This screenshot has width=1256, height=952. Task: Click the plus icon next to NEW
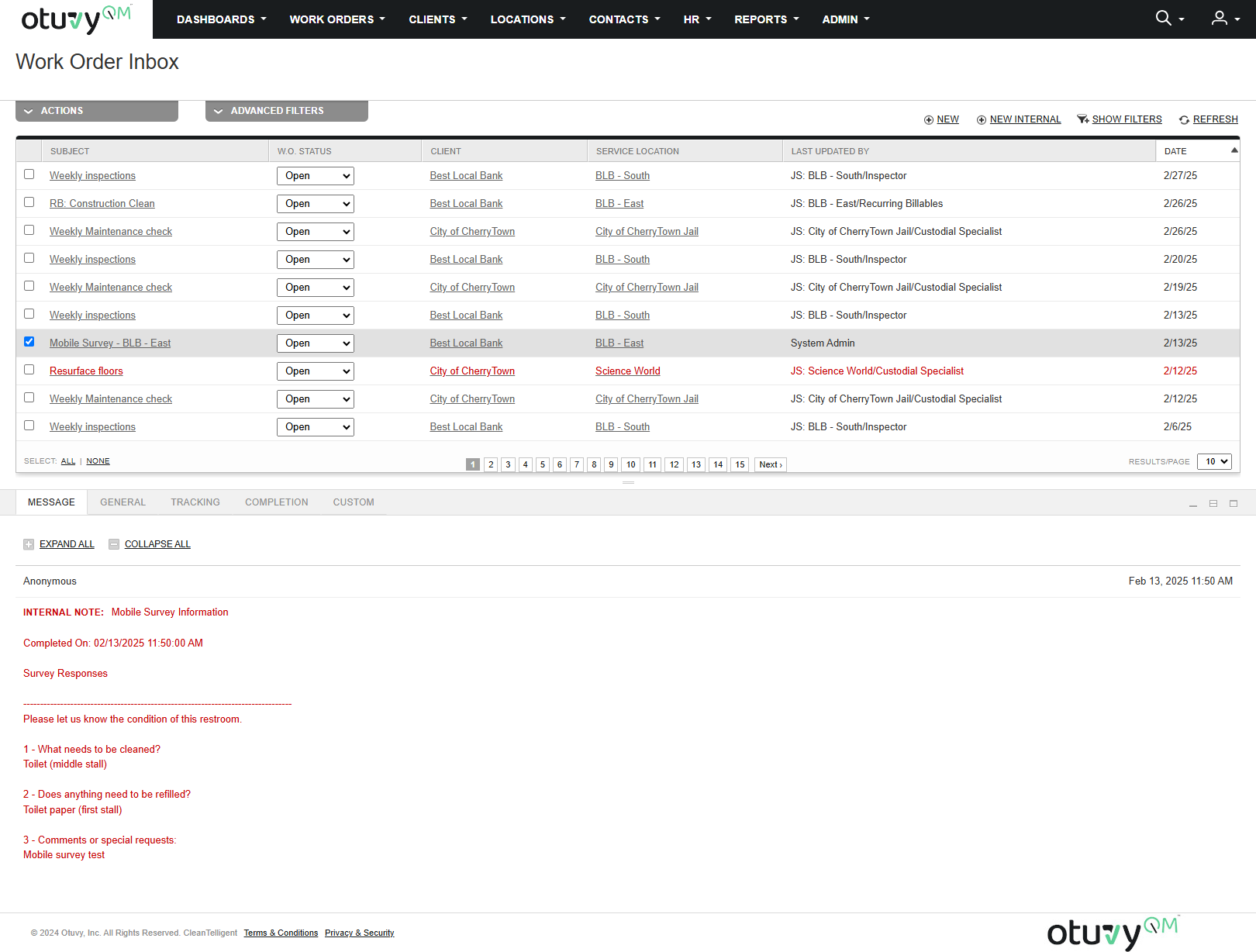pyautogui.click(x=929, y=120)
